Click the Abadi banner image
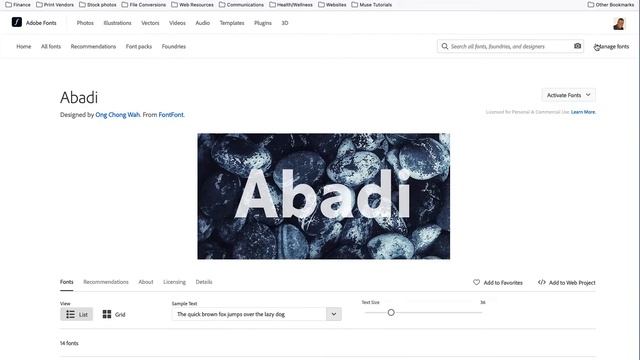640x360 pixels. (x=324, y=196)
